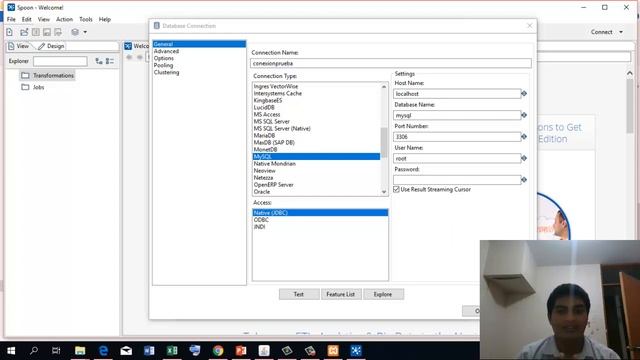Select the Transformations tree folder
The height and width of the screenshot is (360, 640).
(48, 76)
